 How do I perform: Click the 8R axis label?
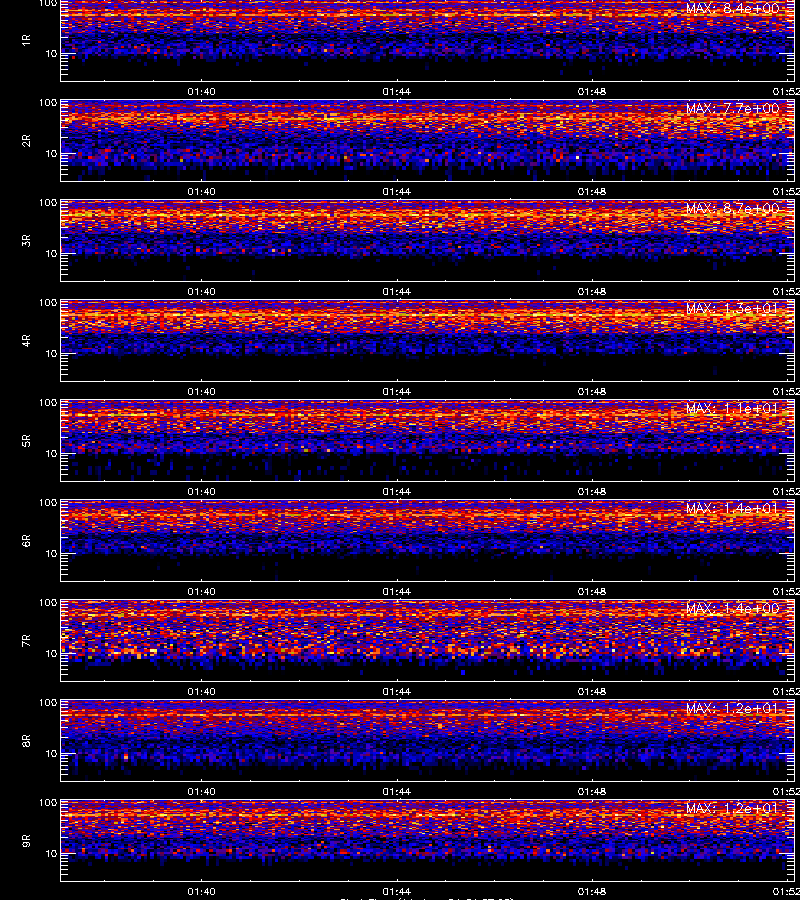26,740
